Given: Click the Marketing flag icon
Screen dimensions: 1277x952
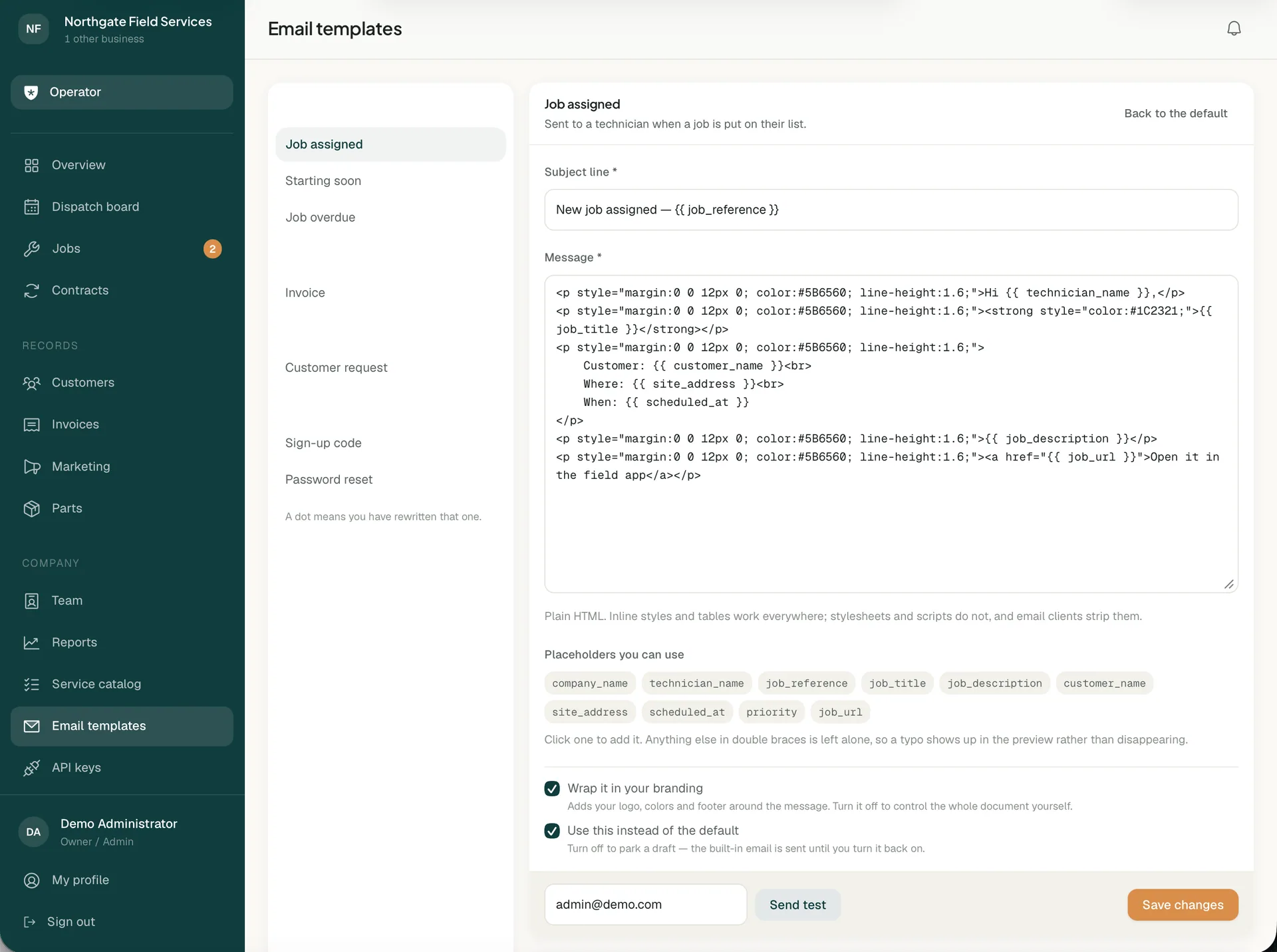Looking at the screenshot, I should pos(31,466).
